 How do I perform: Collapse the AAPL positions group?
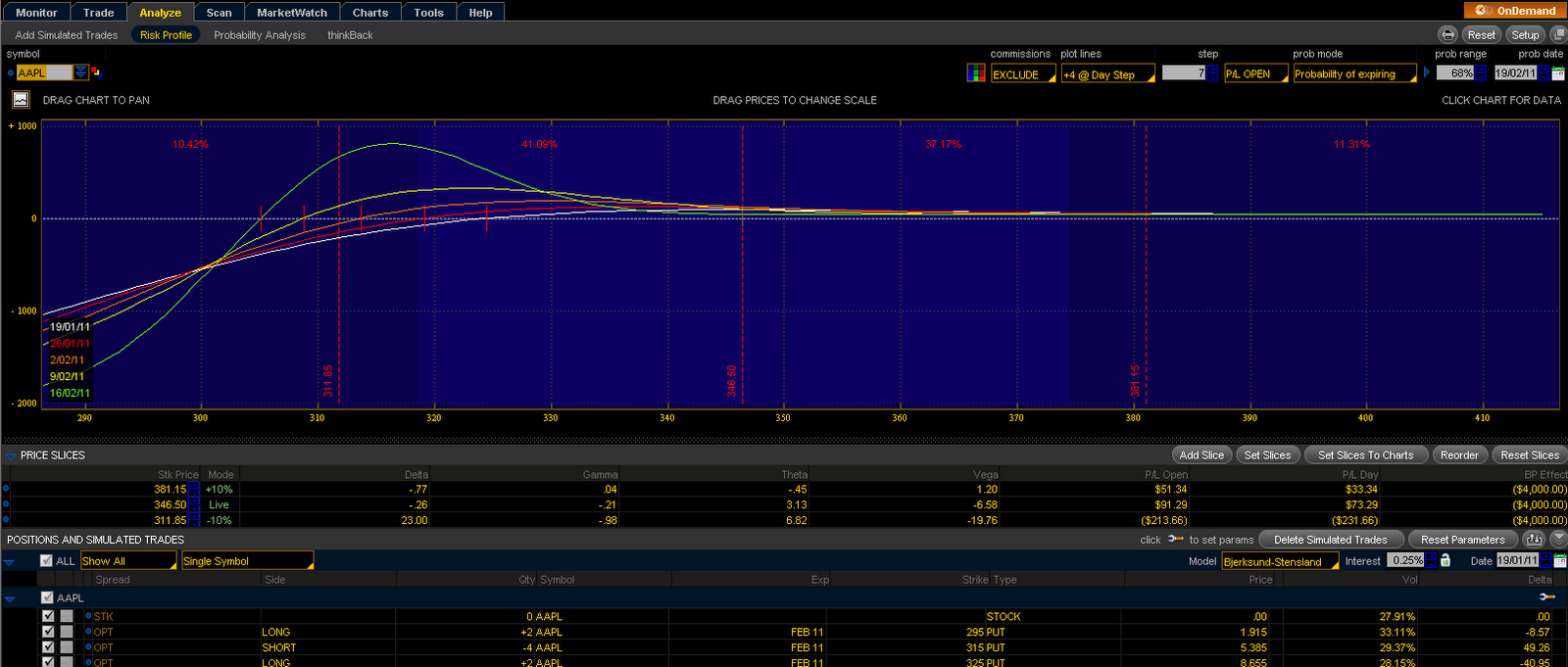(x=9, y=598)
